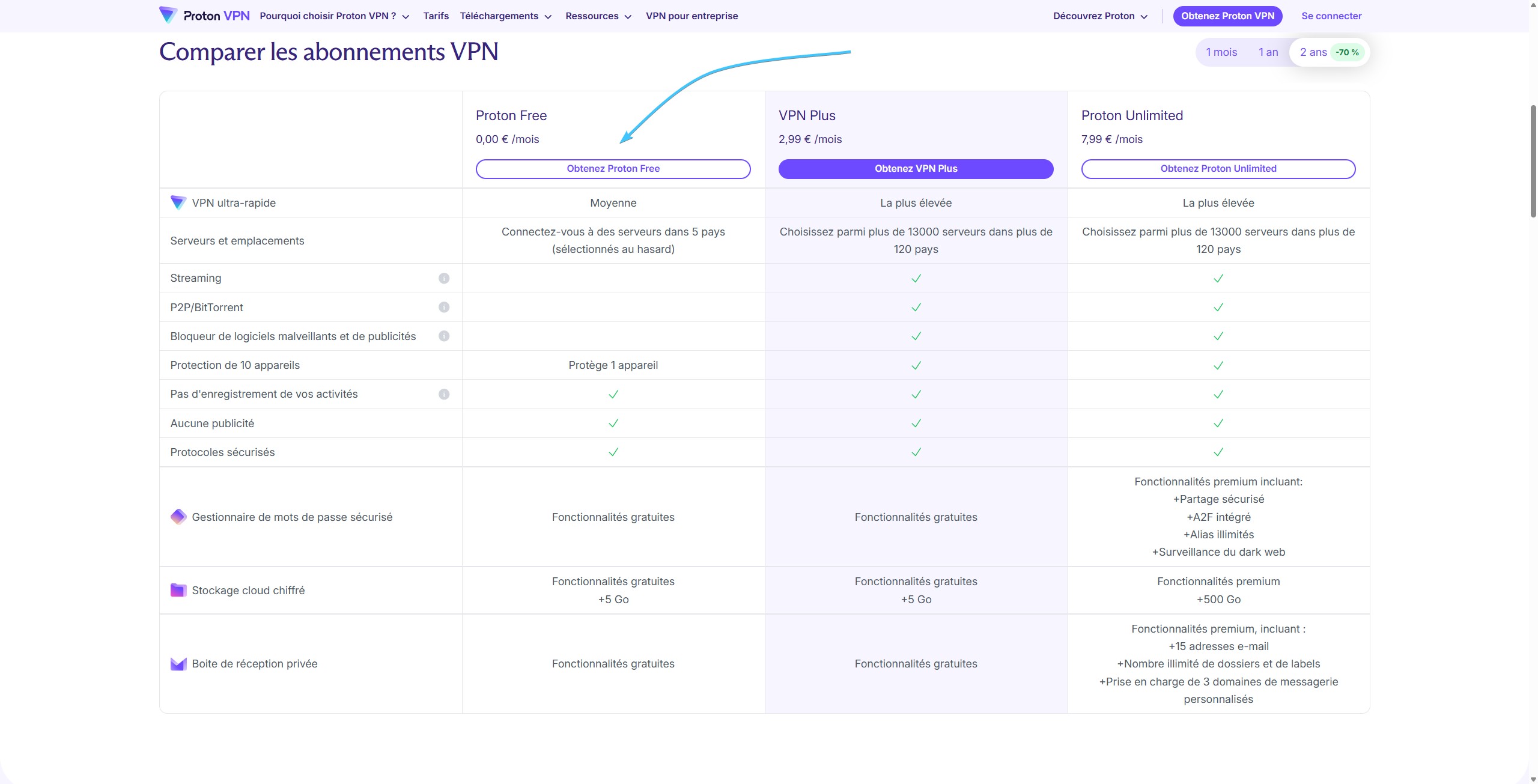Click the P2P/BitTorrent info icon
Viewport: 1538px width, 784px height.
444,307
